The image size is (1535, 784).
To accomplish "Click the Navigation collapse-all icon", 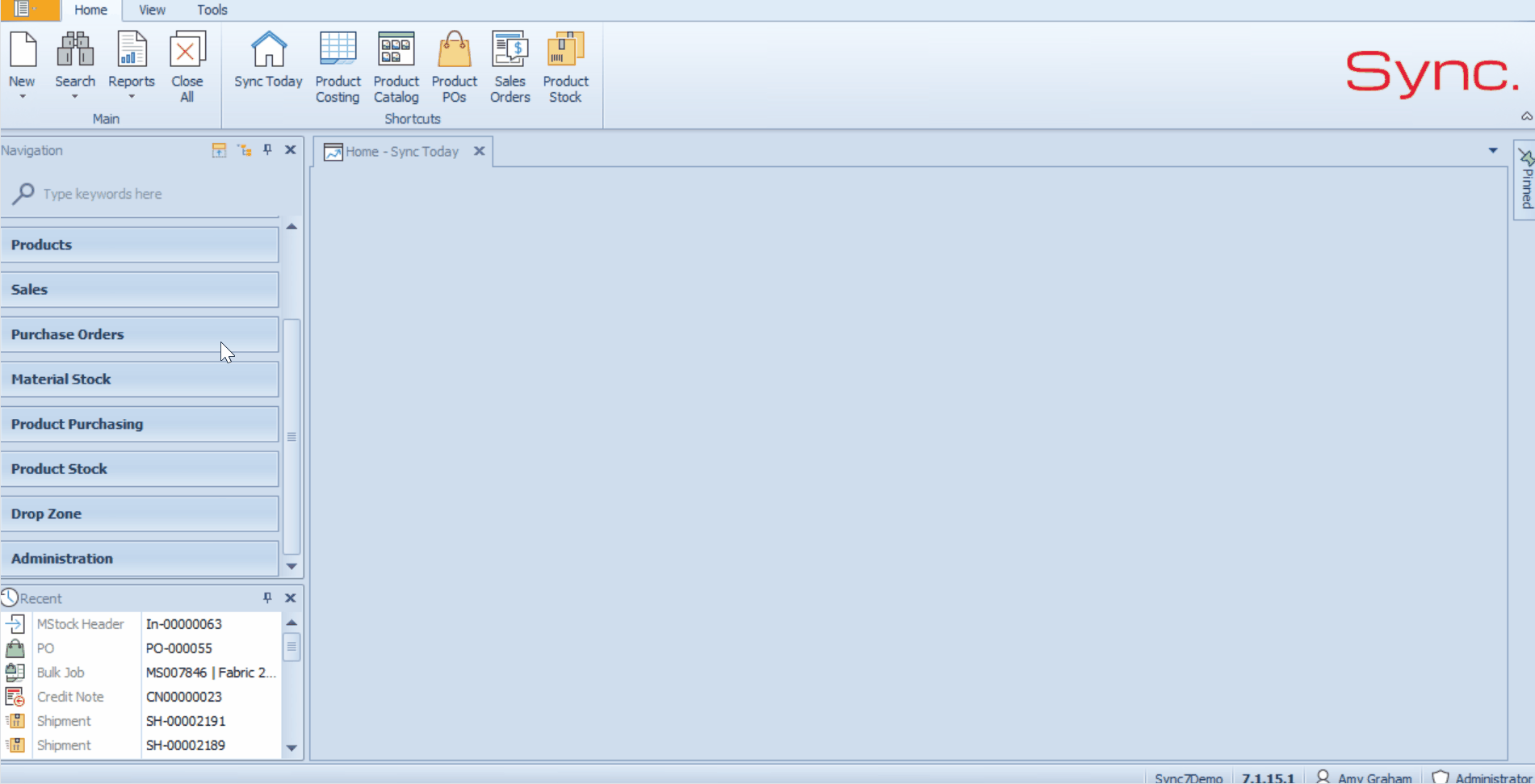I will [x=219, y=150].
